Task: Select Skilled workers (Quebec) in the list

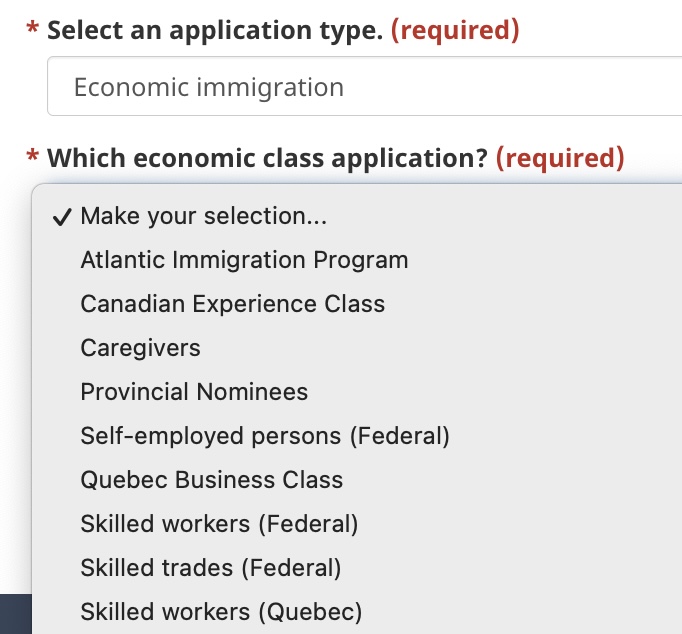Action: click(221, 611)
